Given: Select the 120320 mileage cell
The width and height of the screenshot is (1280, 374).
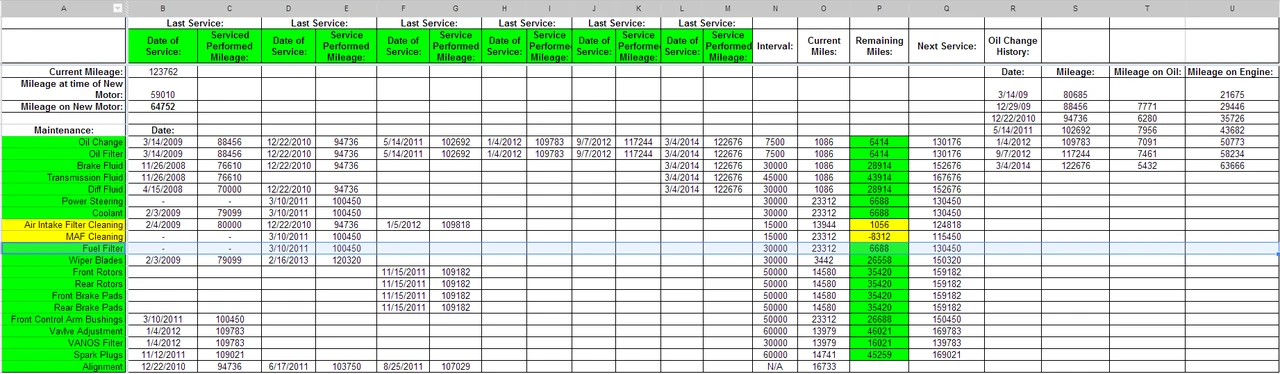Looking at the screenshot, I should point(346,260).
